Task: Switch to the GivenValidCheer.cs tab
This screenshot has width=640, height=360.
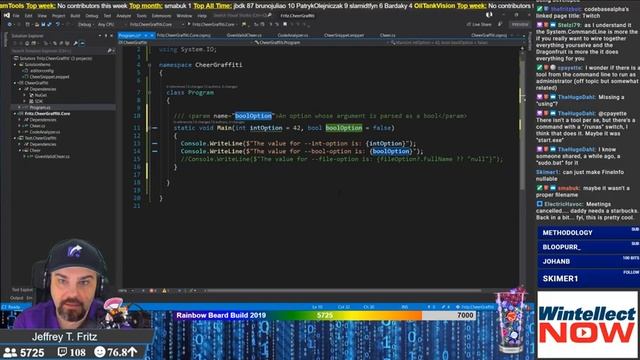Action: coord(244,36)
